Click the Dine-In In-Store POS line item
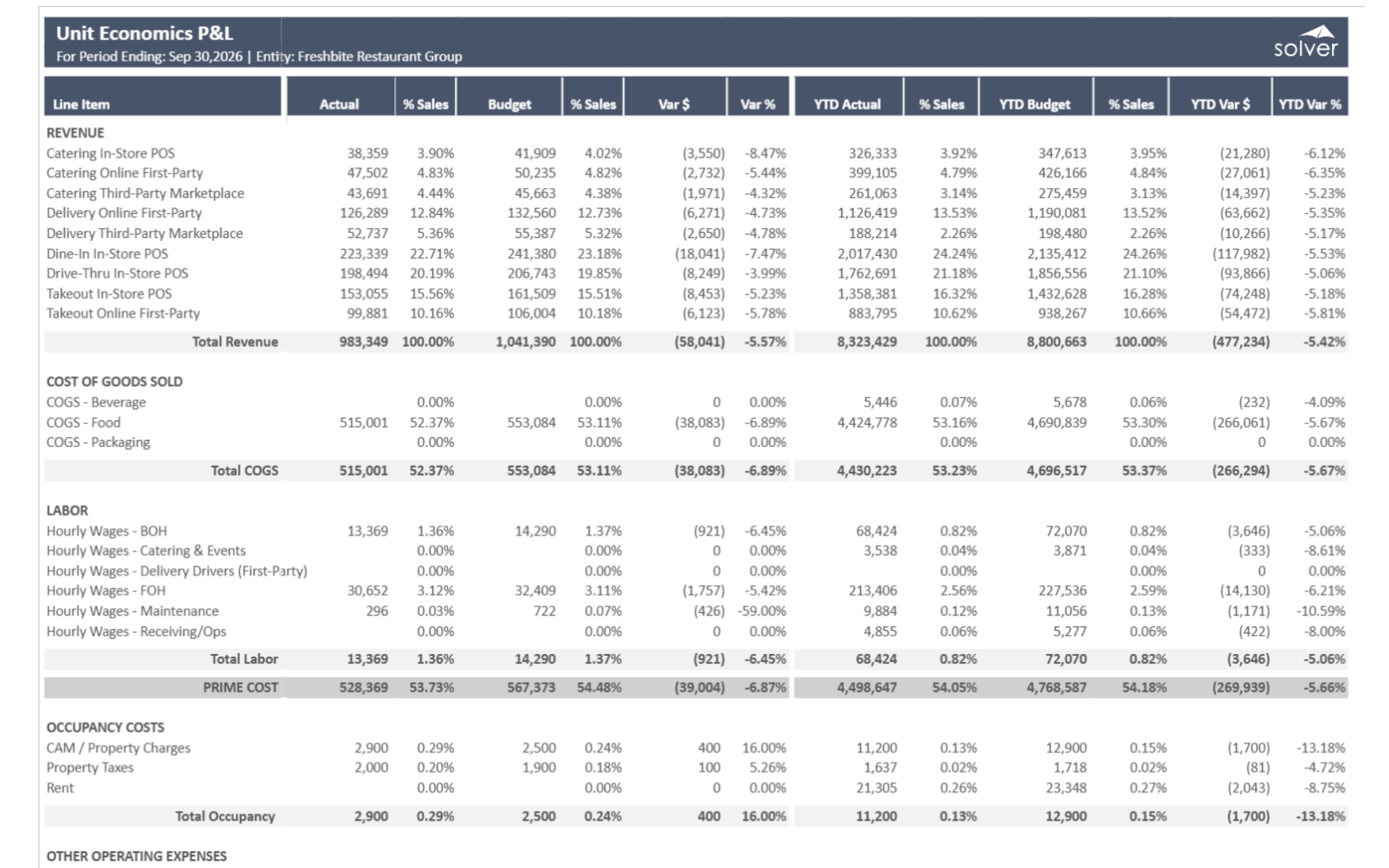 coord(107,254)
